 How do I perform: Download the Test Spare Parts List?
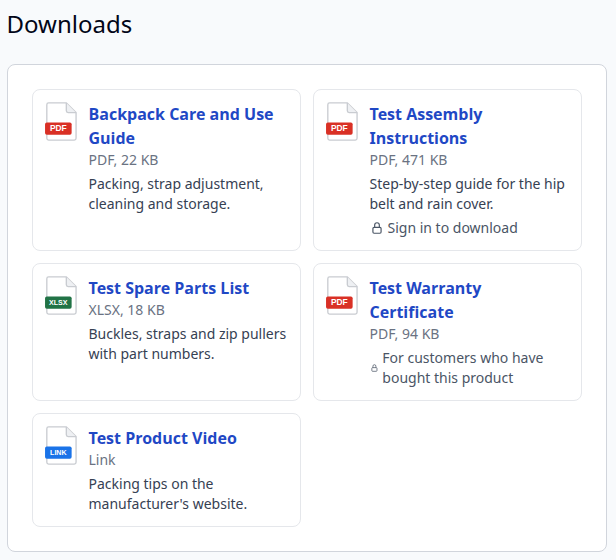[x=169, y=288]
